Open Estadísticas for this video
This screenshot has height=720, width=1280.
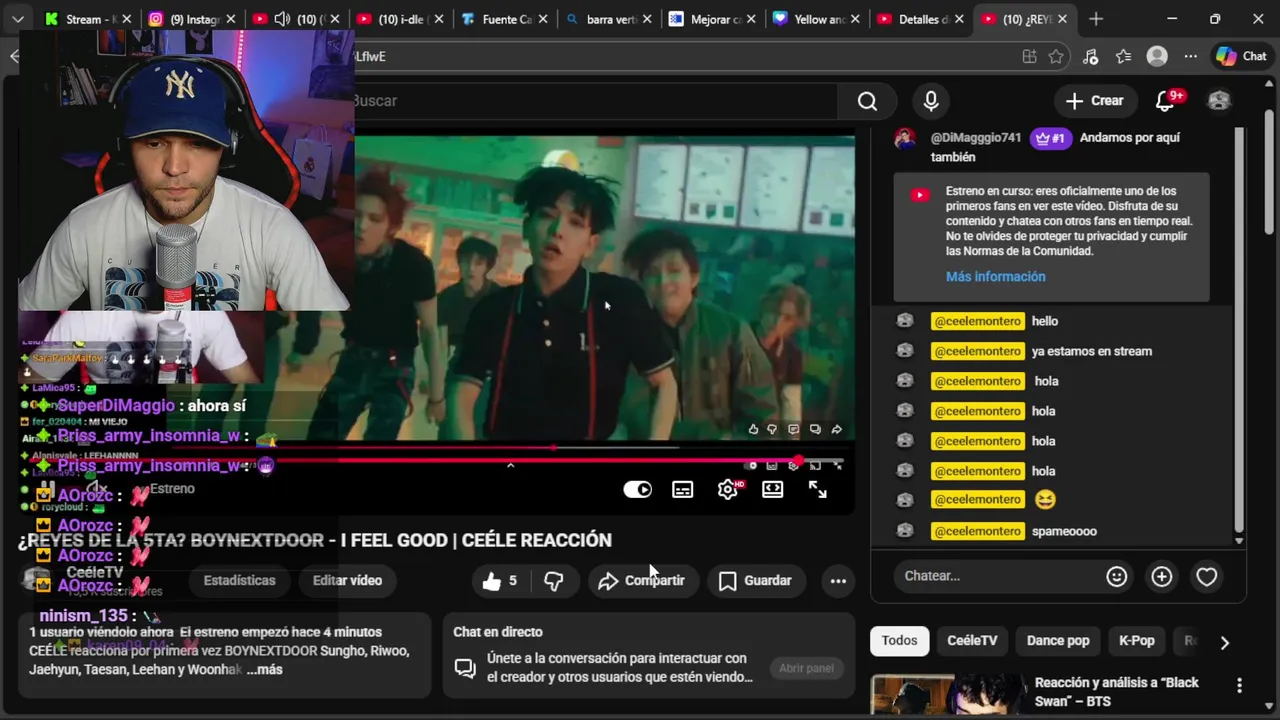[239, 580]
